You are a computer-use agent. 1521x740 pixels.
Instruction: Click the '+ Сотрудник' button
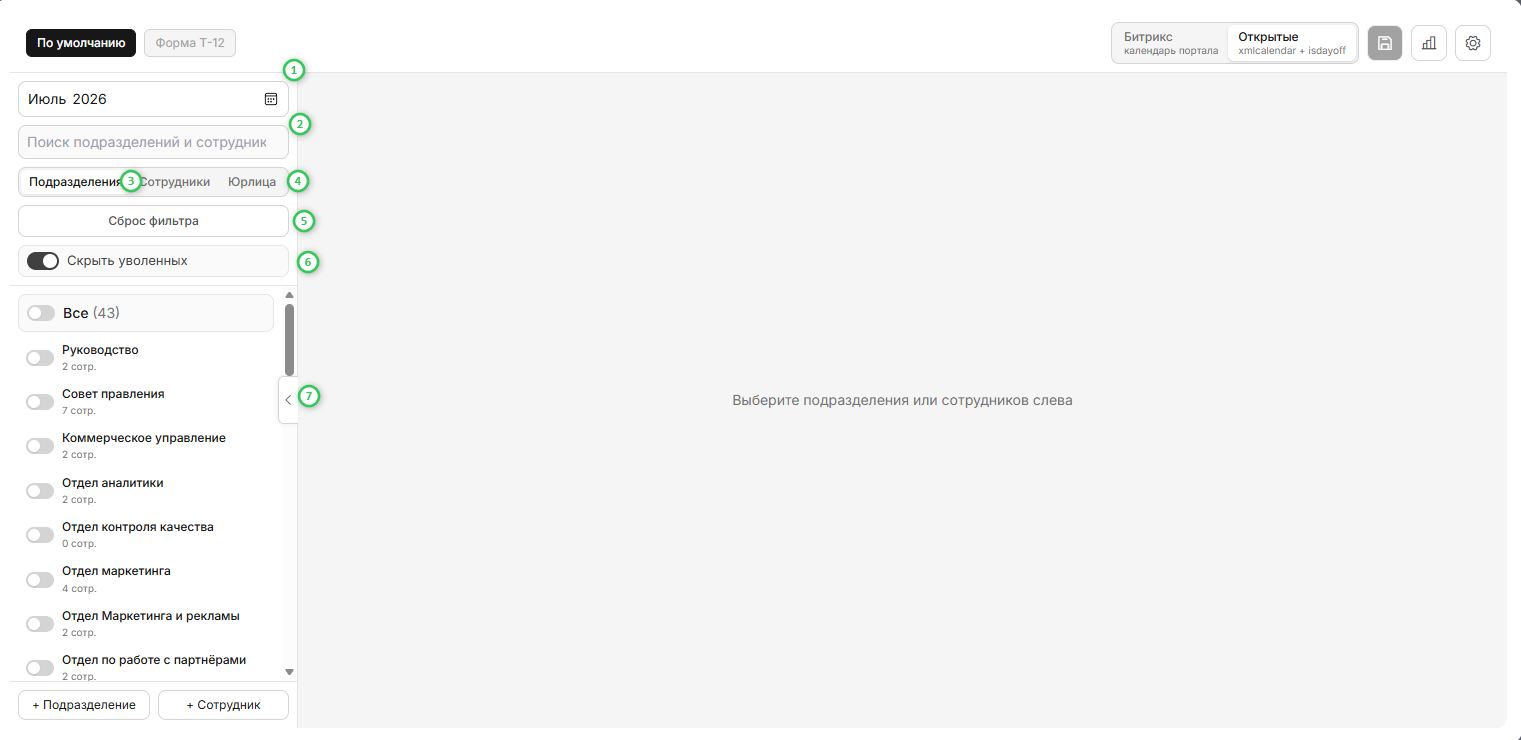pos(223,705)
